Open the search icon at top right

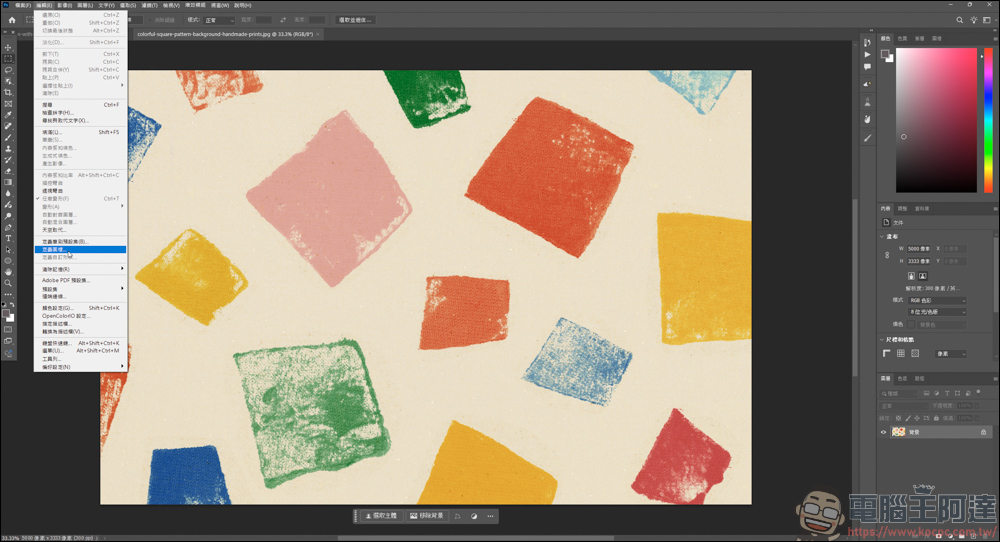pyautogui.click(x=960, y=20)
